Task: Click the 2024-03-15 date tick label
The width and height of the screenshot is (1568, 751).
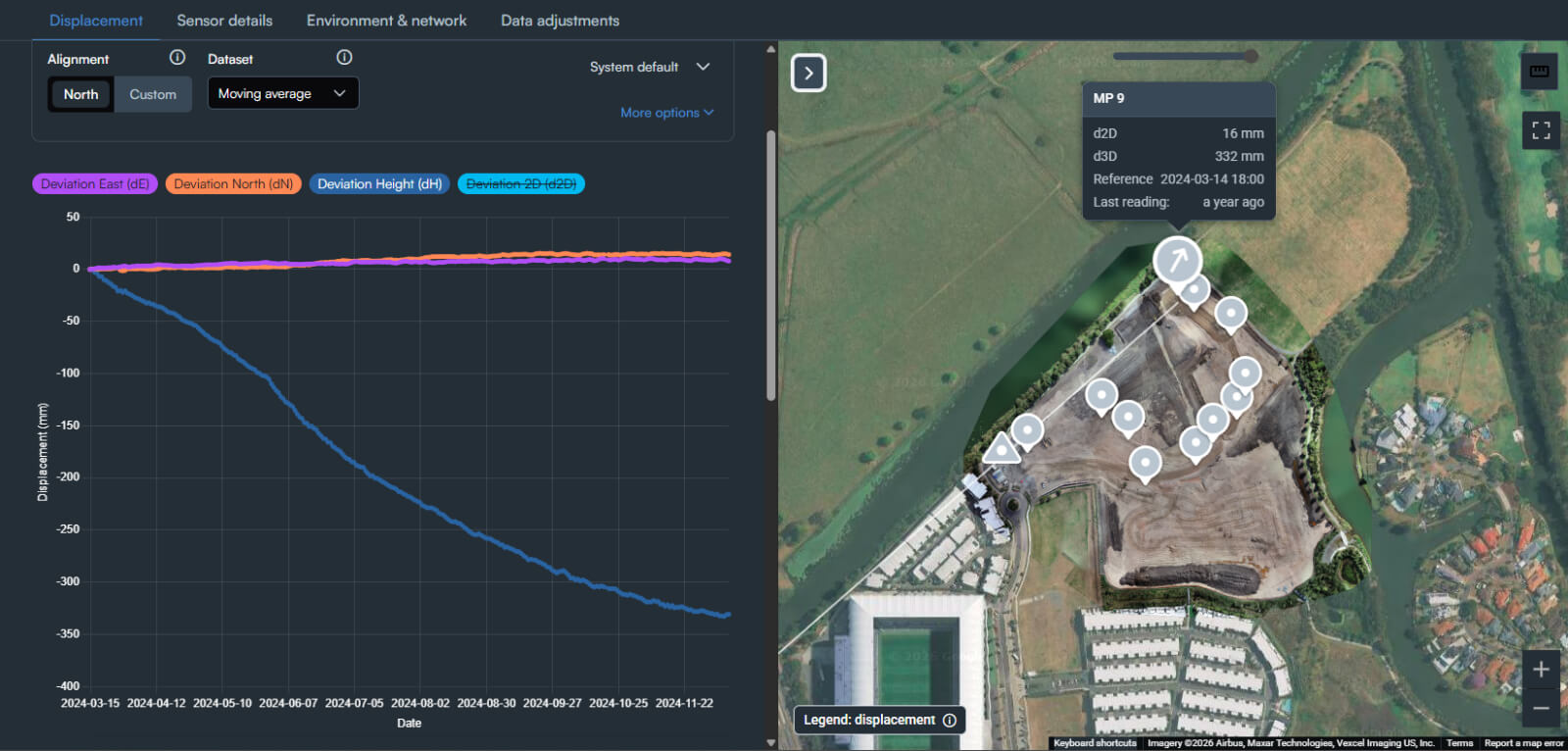Action: pos(90,703)
